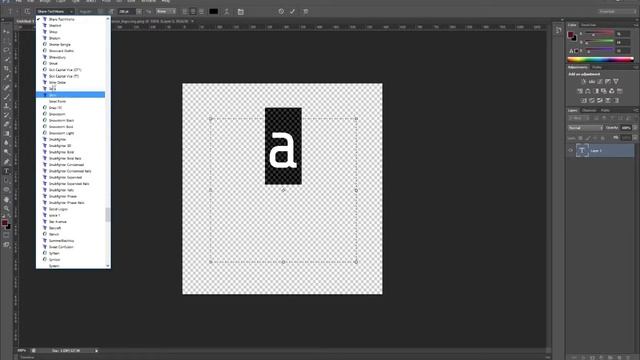
Task: Toggle lock image pixels
Action: 588,138
